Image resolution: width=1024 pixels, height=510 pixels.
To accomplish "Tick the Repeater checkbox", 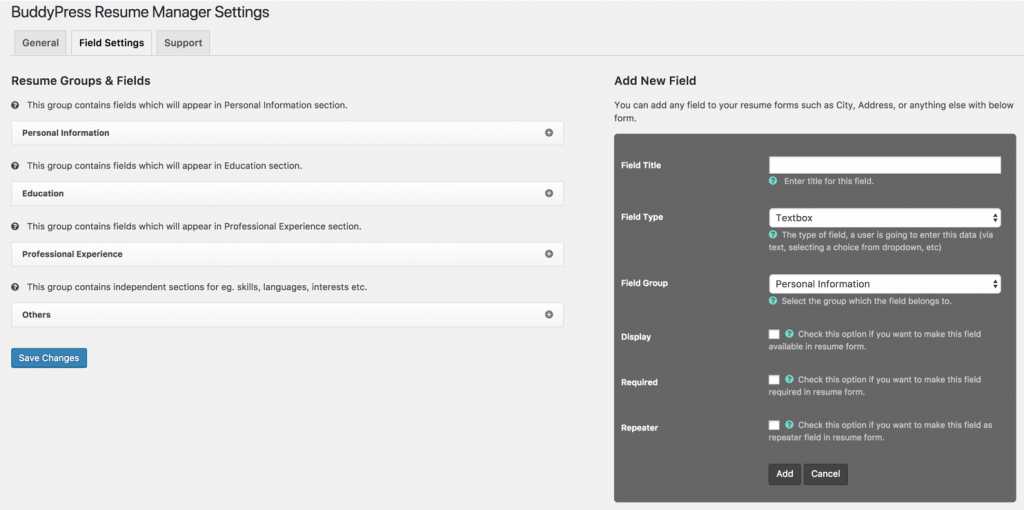I will pyautogui.click(x=774, y=425).
